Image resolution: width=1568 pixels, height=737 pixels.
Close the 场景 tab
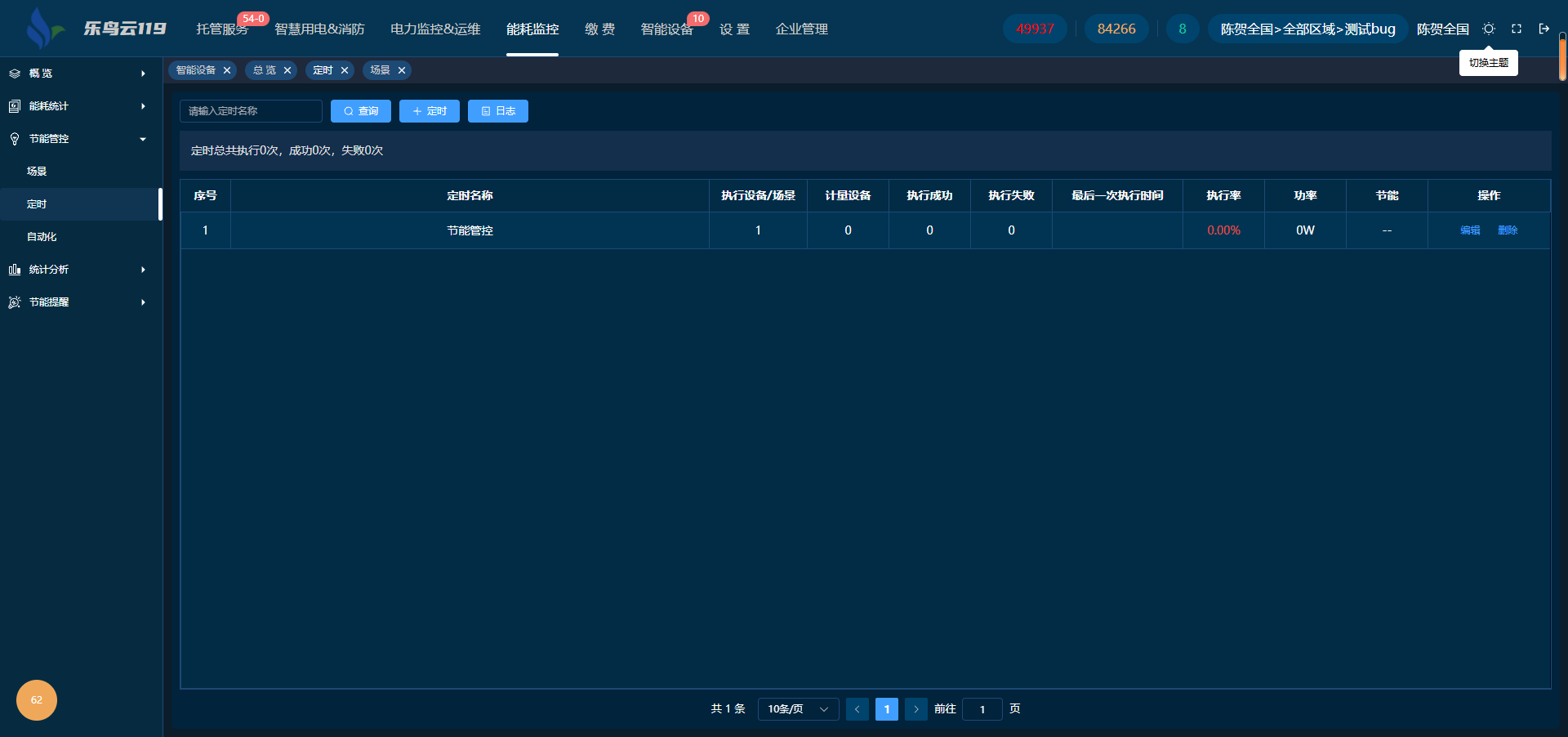[x=402, y=70]
